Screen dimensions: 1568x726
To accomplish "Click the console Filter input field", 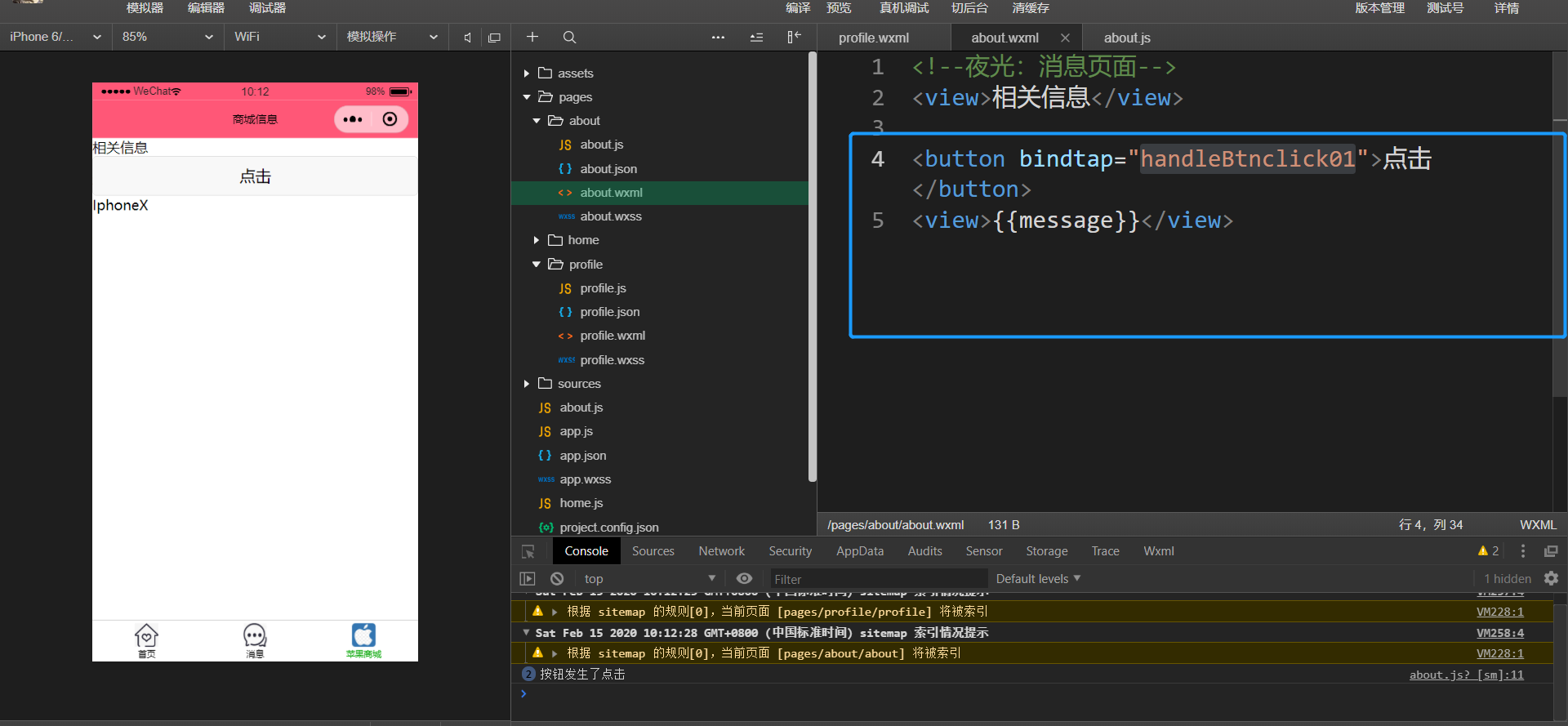I will click(874, 579).
